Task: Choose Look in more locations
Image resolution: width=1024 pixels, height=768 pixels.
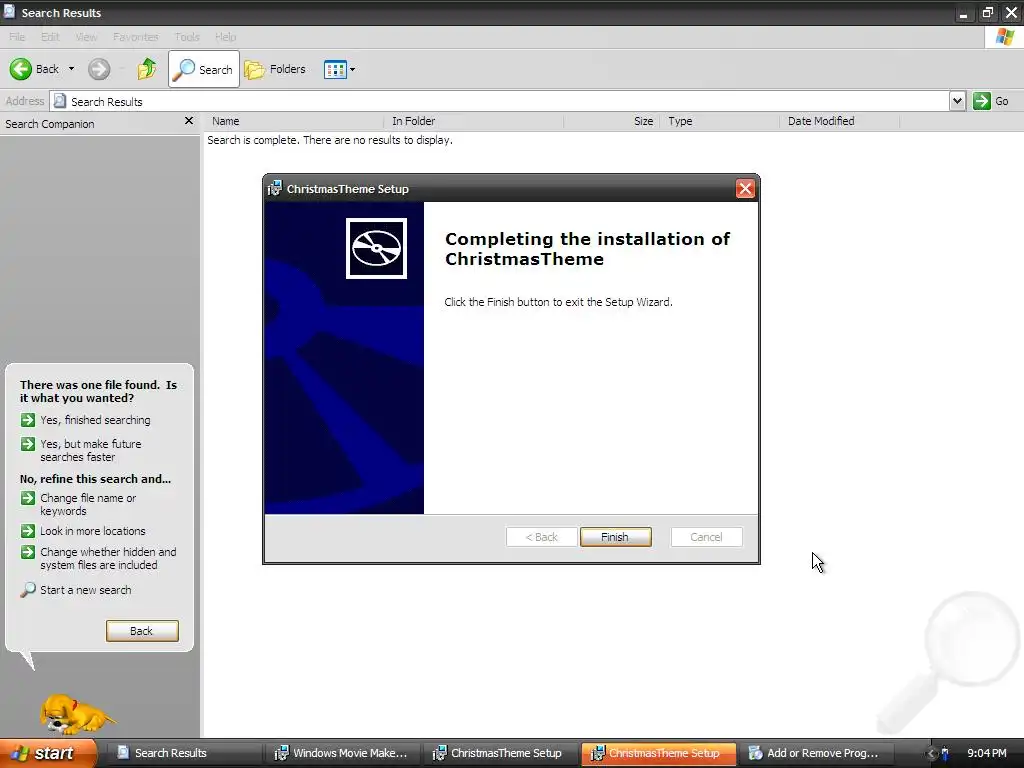Action: pos(83,531)
